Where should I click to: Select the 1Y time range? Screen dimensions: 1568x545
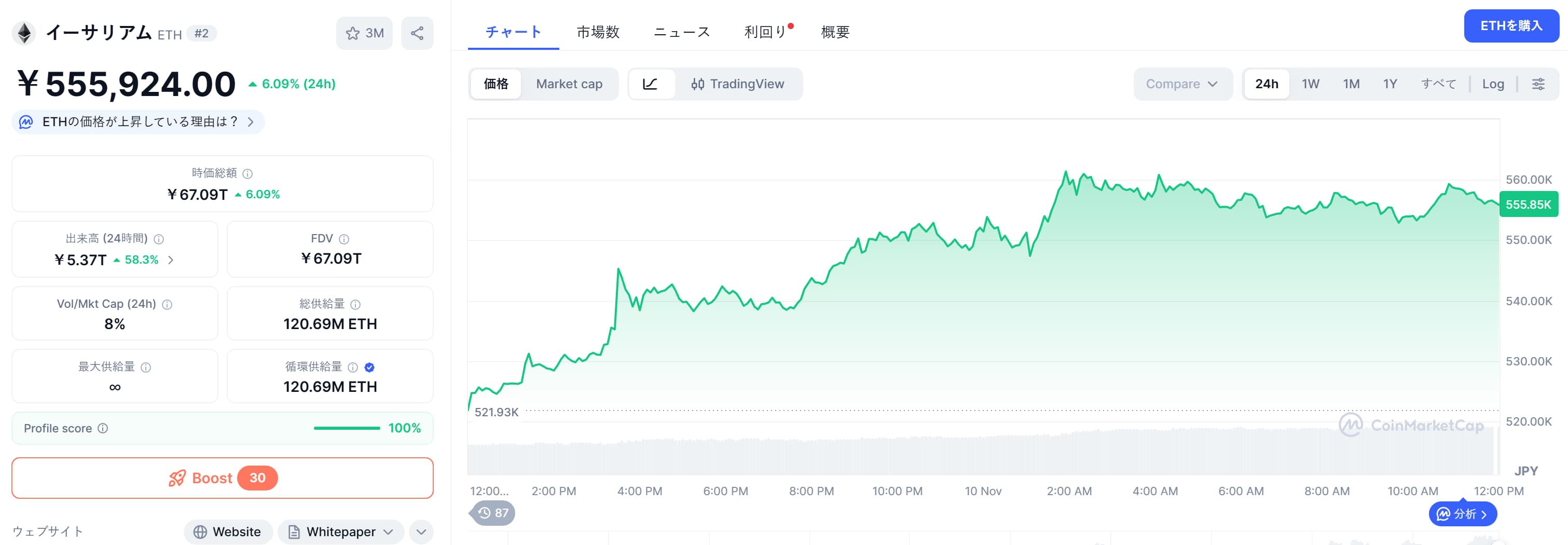click(1390, 84)
